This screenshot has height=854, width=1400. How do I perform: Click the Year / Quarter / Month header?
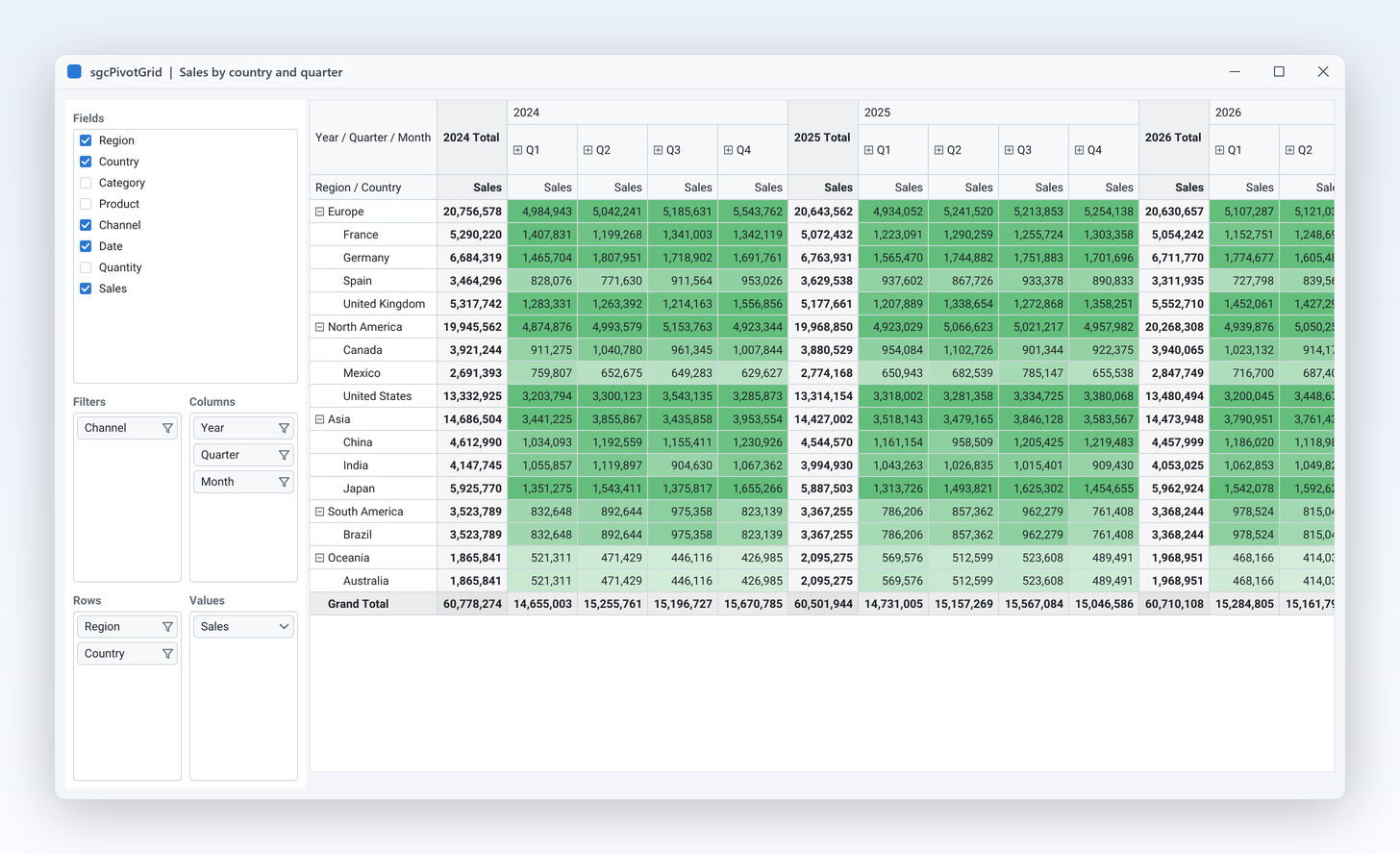(373, 138)
